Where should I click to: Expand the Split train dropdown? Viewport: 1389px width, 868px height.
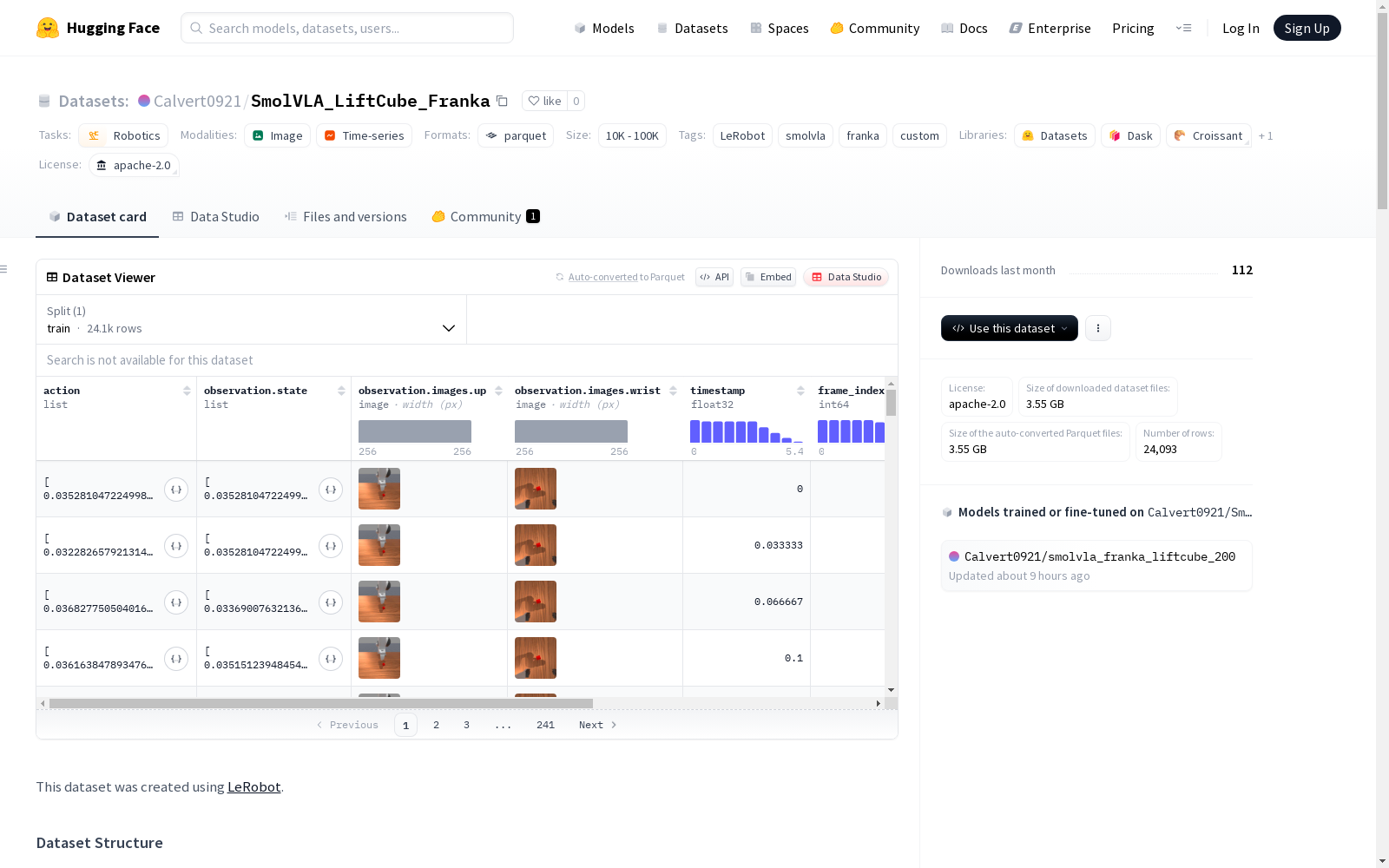251,319
